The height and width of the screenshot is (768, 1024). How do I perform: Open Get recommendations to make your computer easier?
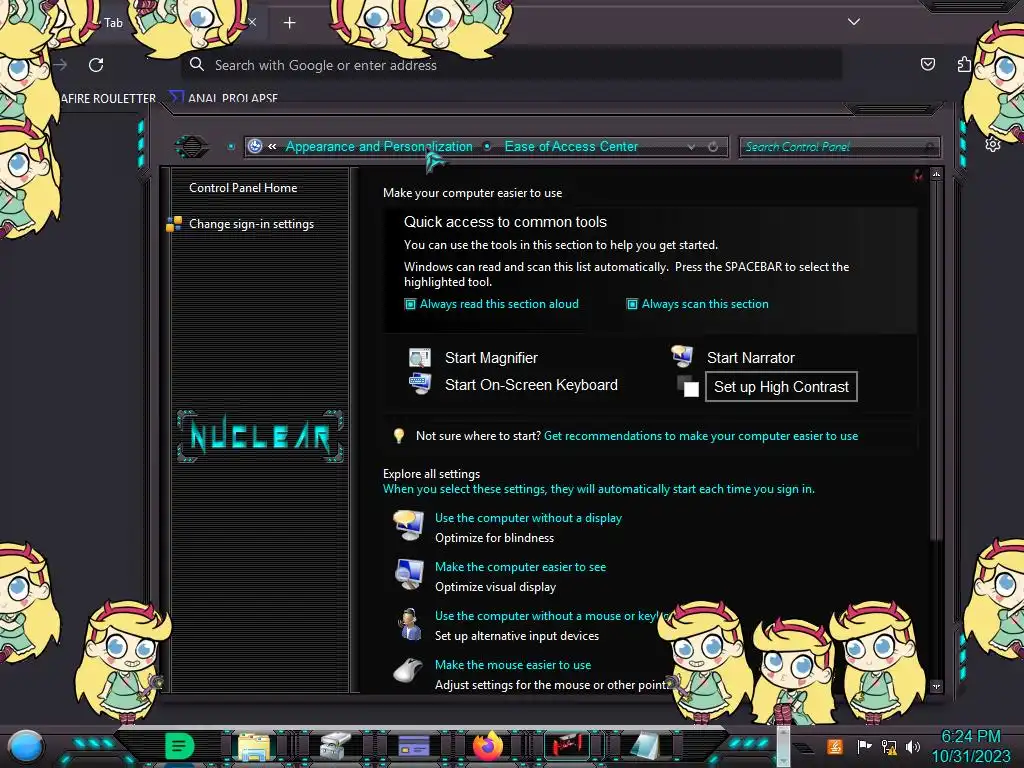(701, 436)
